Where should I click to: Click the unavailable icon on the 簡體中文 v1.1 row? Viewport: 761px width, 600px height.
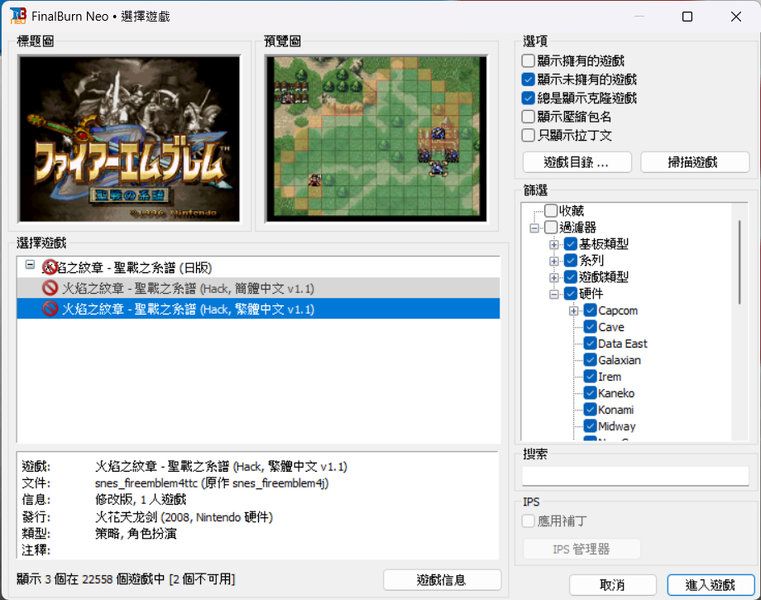[50, 288]
